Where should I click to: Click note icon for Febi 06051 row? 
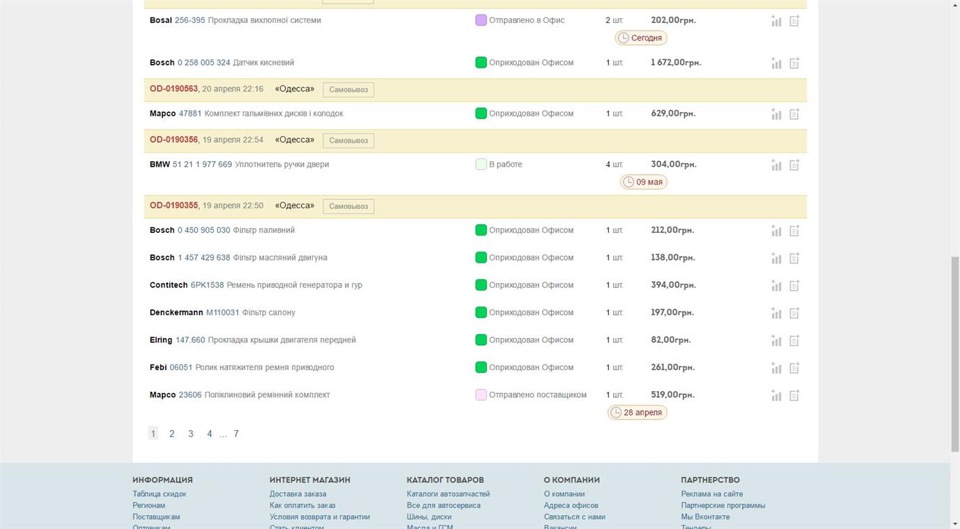[x=794, y=368]
